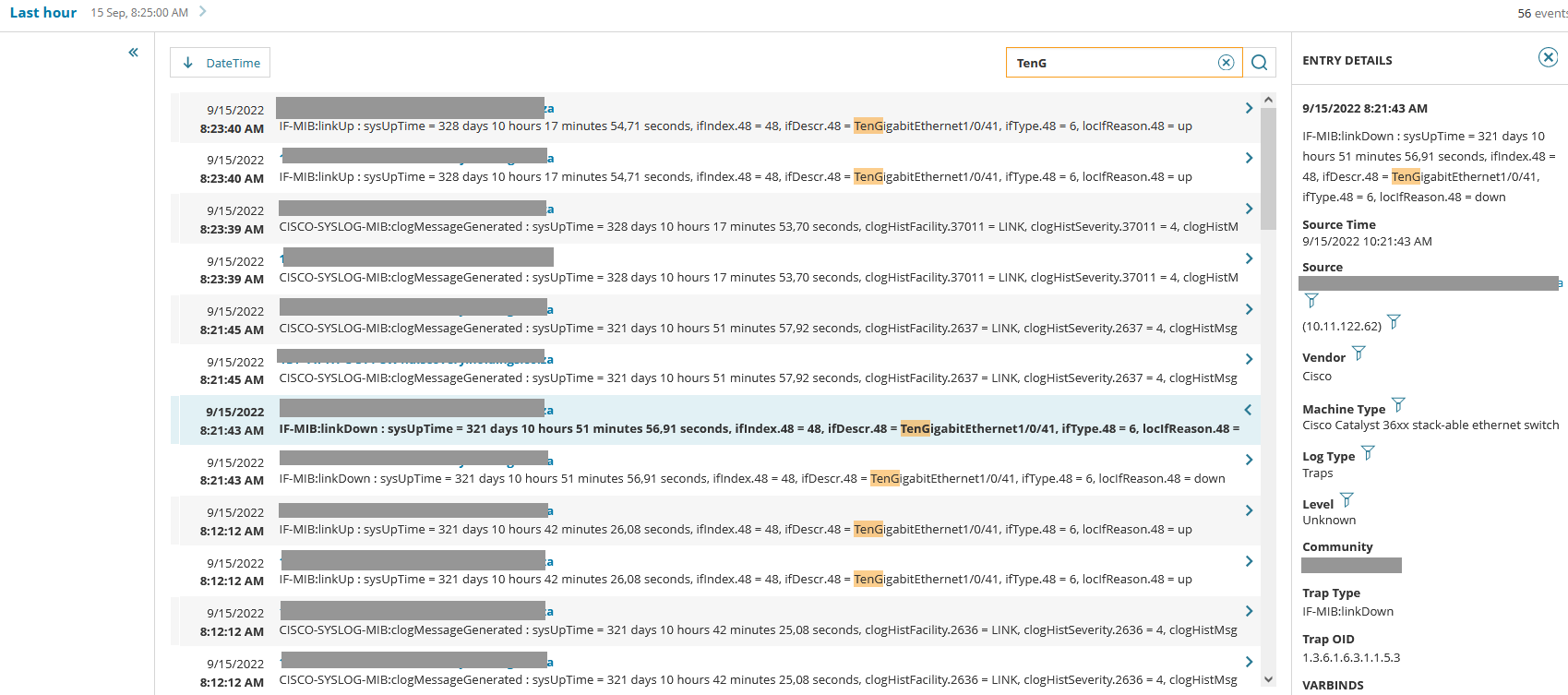Select the Vendor value 'Cisco'

tap(1317, 377)
